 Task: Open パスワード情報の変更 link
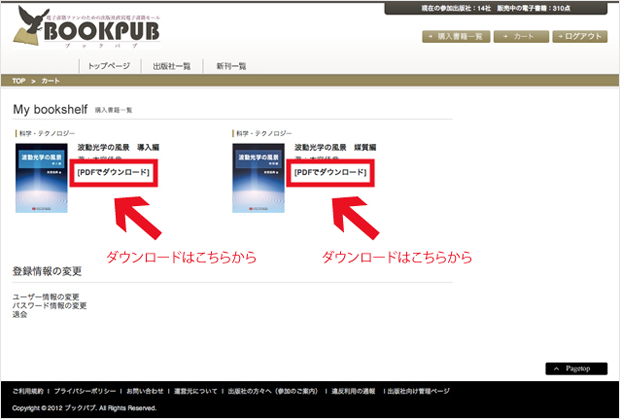click(50, 306)
